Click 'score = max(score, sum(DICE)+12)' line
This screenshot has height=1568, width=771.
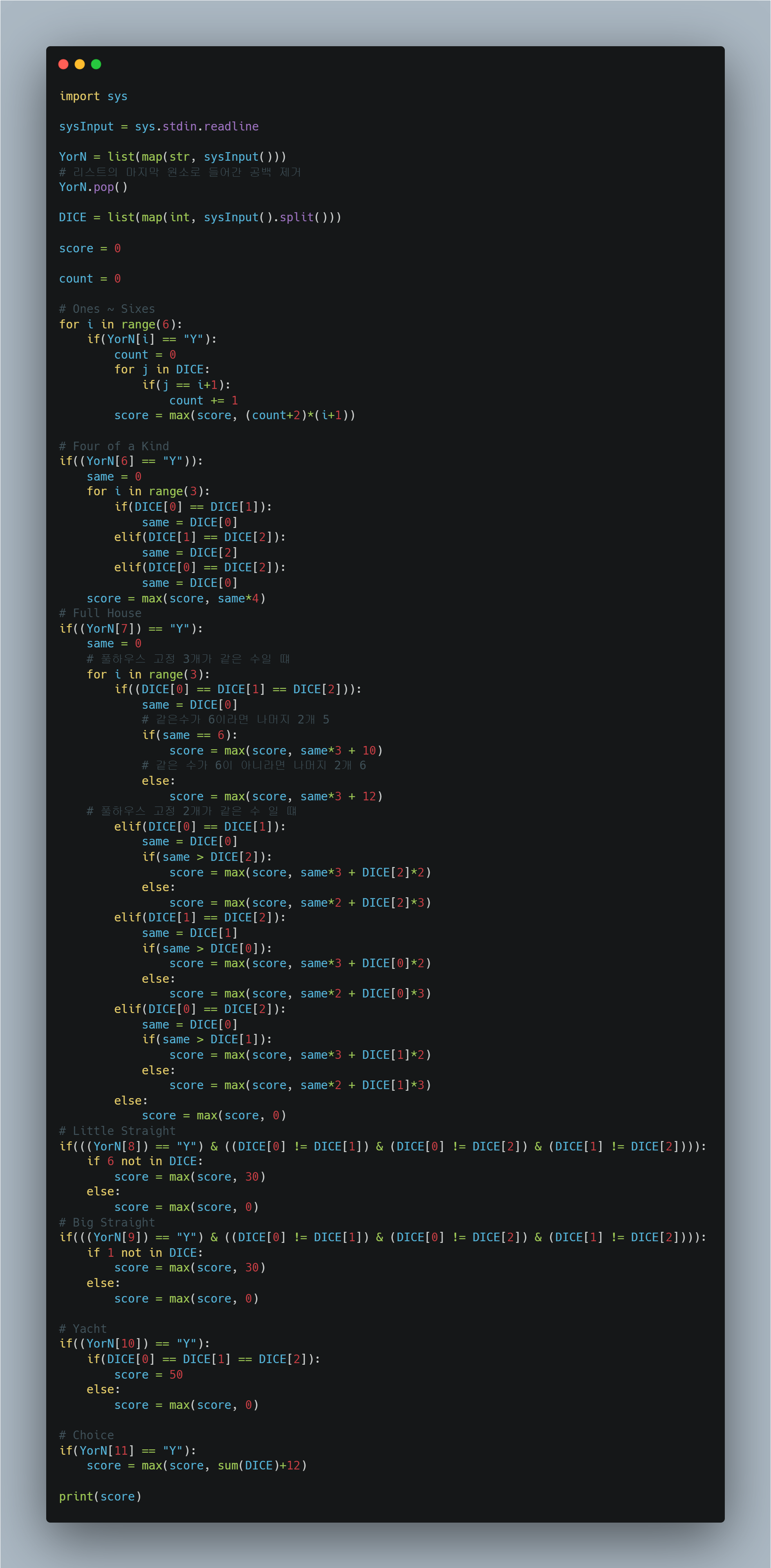197,1465
